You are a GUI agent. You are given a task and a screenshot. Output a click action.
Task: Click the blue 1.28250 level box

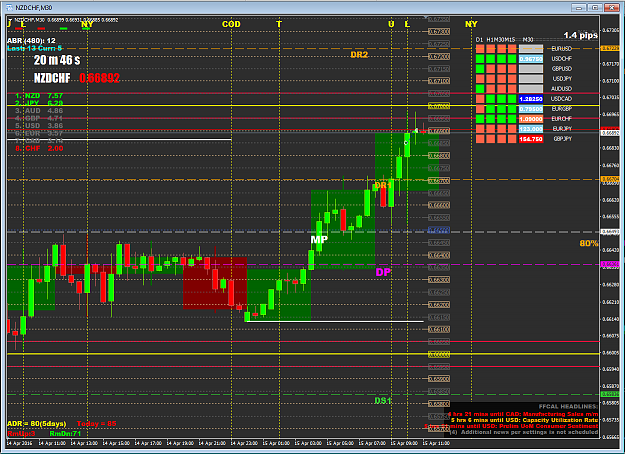tap(531, 99)
